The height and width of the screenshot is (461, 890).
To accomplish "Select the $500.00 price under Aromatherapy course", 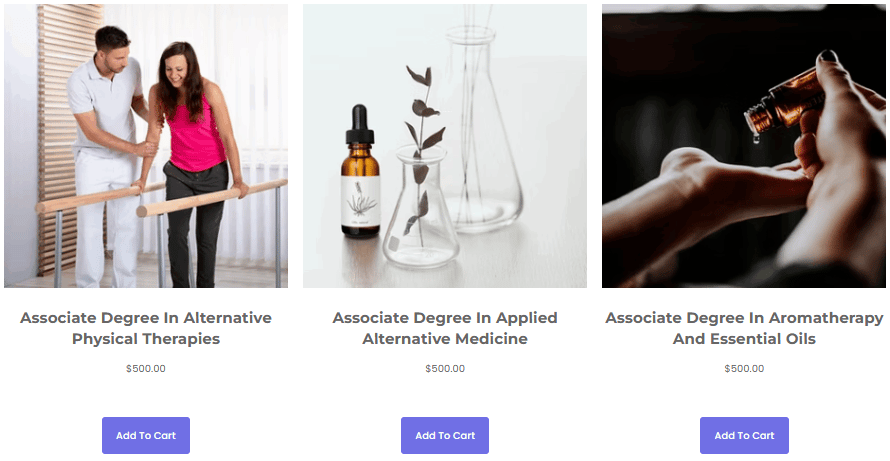I will [744, 368].
